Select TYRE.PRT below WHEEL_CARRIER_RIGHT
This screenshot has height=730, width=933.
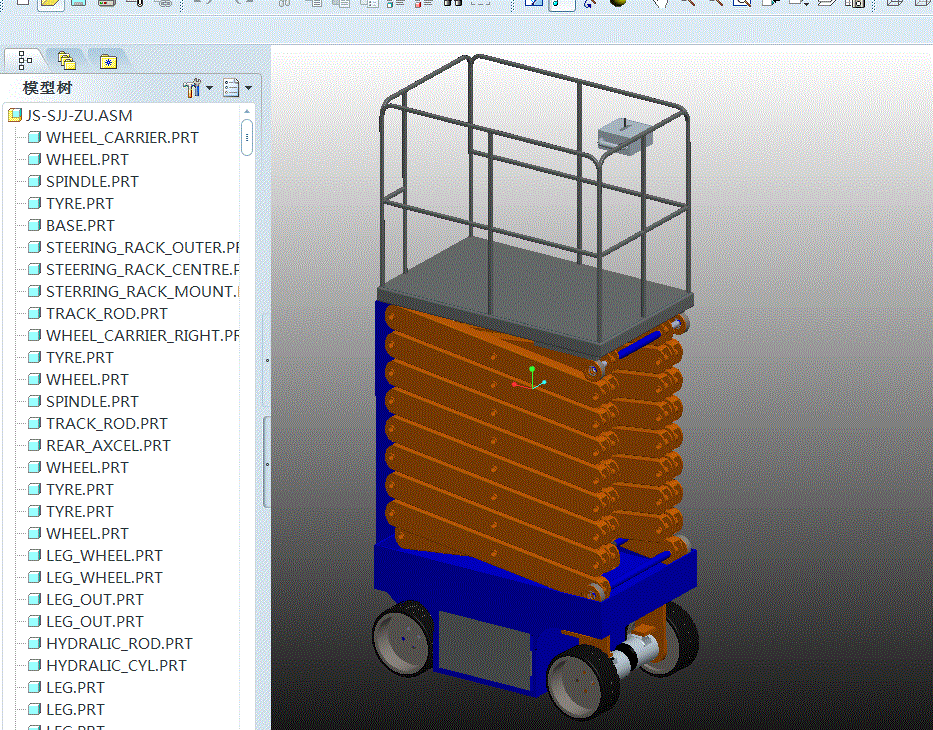point(71,358)
